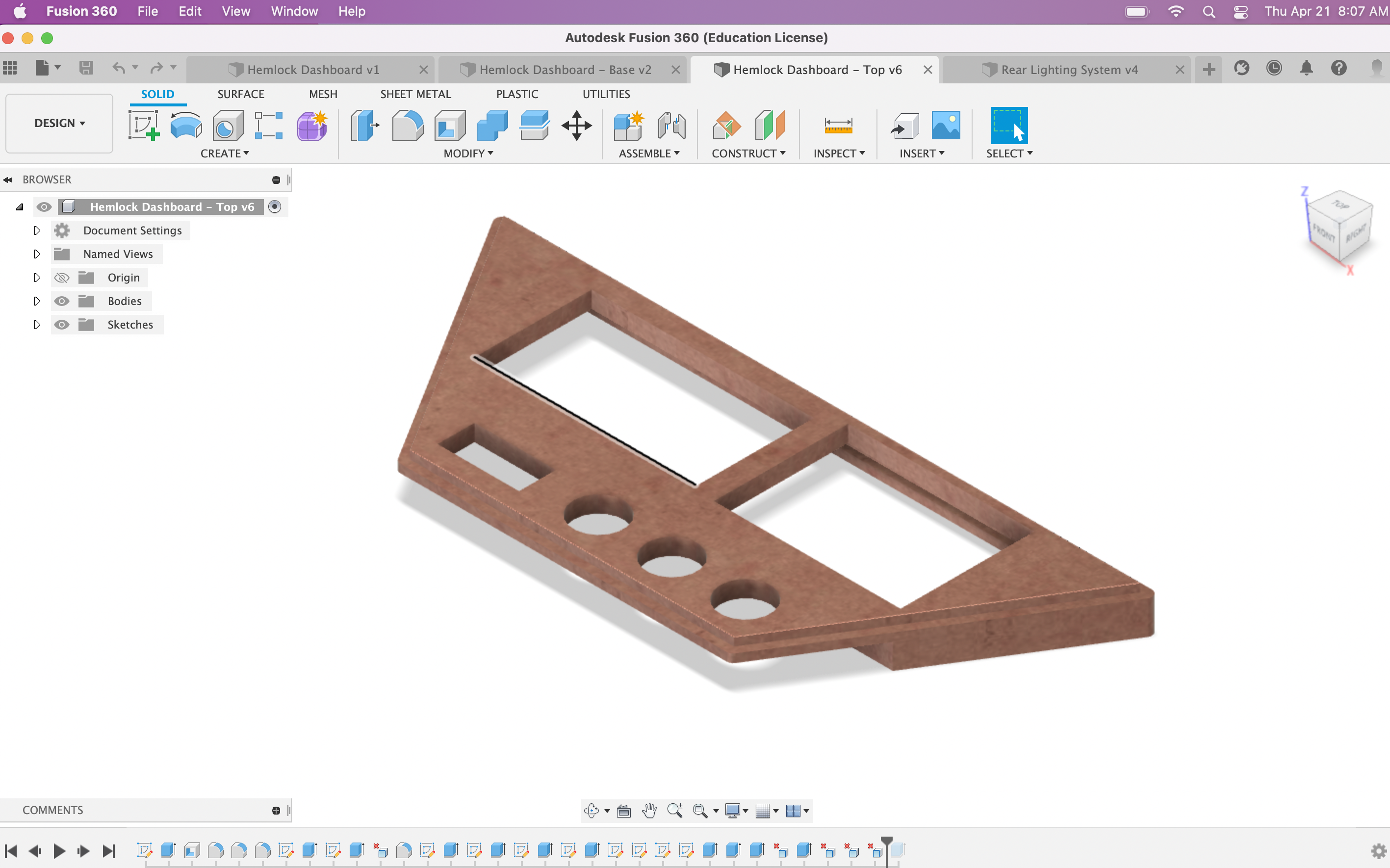Image resolution: width=1390 pixels, height=868 pixels.
Task: Click the Insert Canvas image icon
Action: 945,125
